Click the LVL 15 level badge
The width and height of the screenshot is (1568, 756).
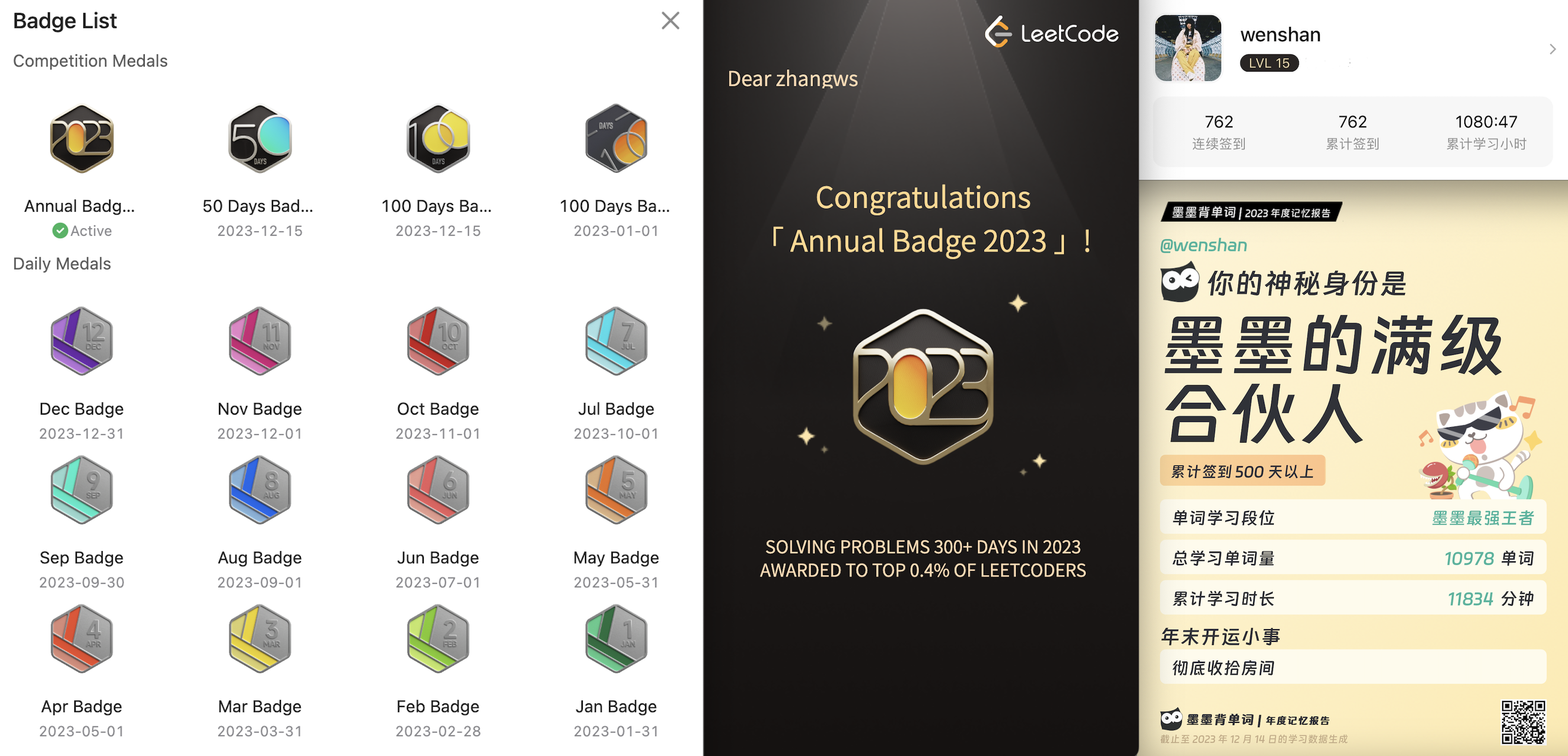click(1269, 63)
